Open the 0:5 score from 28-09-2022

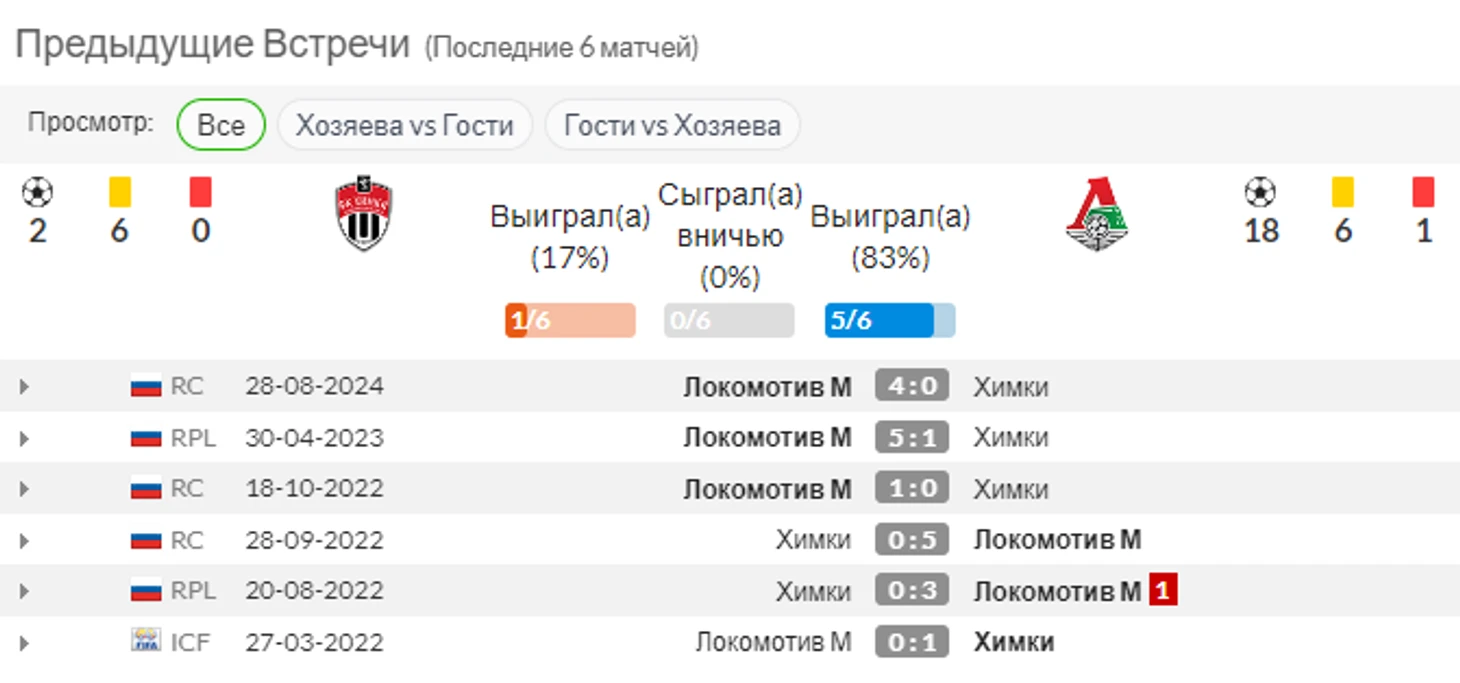(x=911, y=540)
